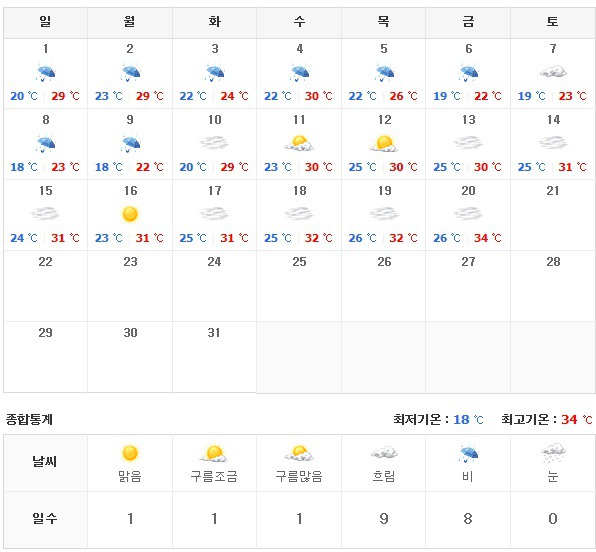
Task: Click the 일수 row header in statistics
Action: click(45, 519)
